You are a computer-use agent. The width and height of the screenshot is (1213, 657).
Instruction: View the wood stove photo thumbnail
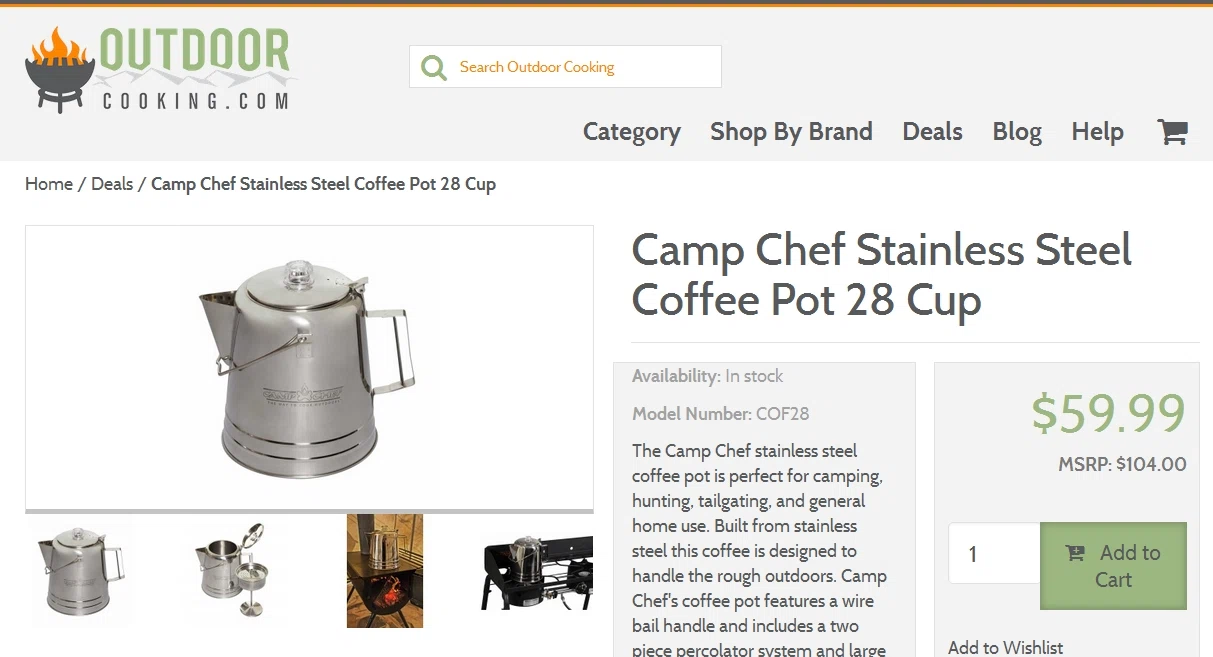pos(385,571)
